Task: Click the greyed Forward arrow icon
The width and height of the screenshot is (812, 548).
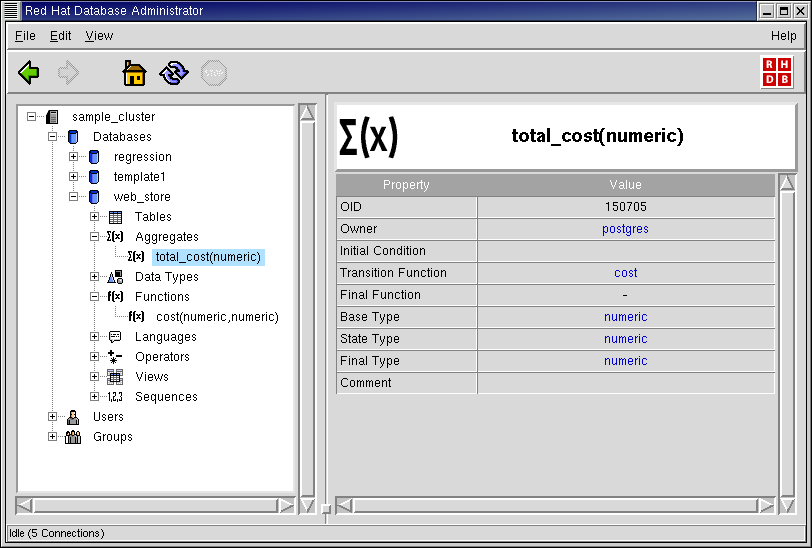Action: click(68, 73)
